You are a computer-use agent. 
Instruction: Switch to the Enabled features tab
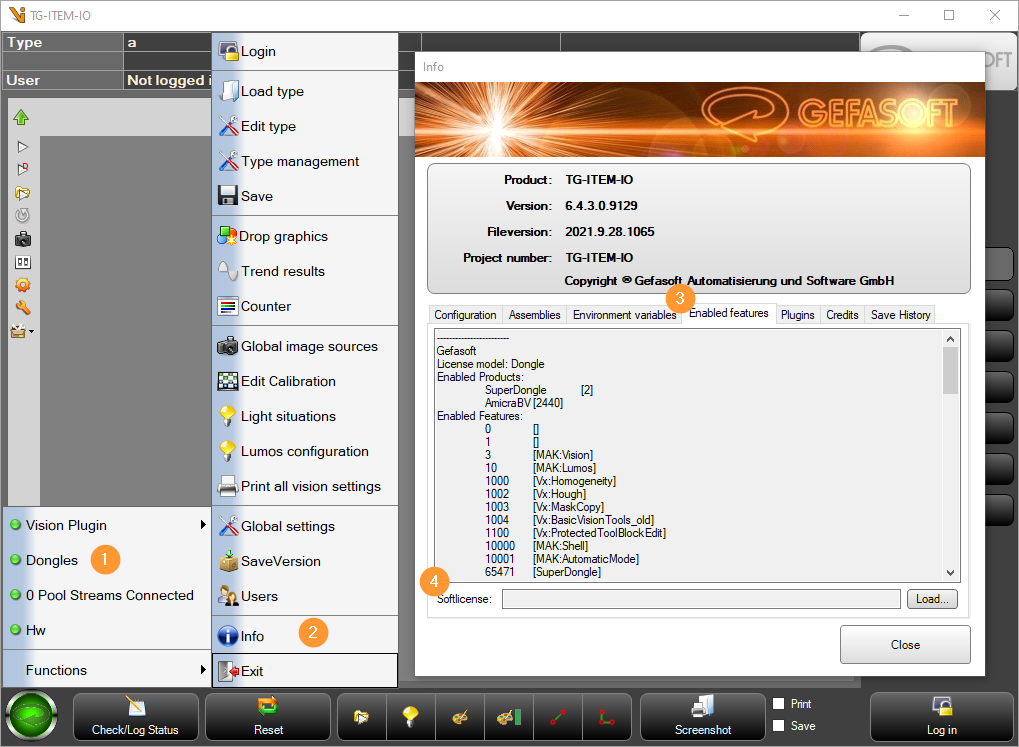729,313
